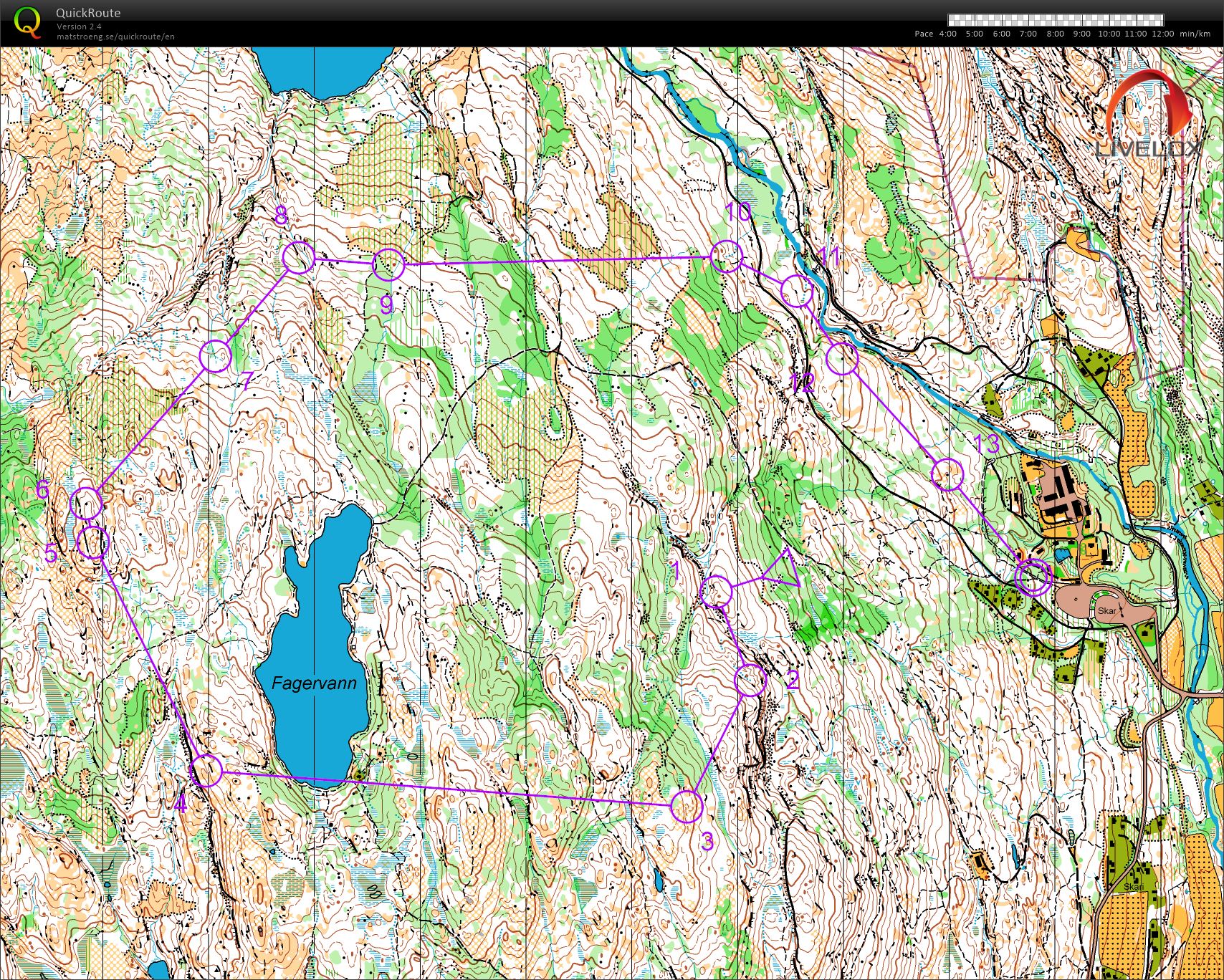Click the QuickRoute Q logo icon
This screenshot has height=980, width=1224.
(28, 22)
